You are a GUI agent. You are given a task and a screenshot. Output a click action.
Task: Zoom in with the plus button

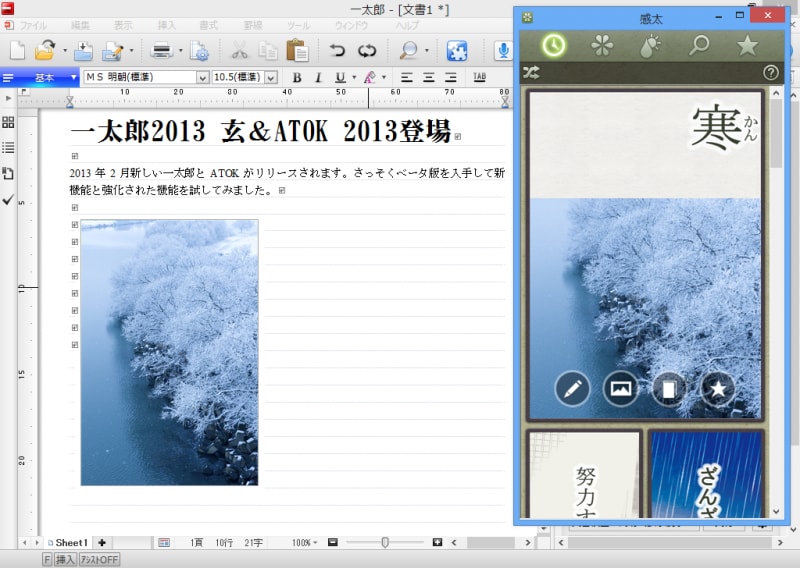click(437, 542)
